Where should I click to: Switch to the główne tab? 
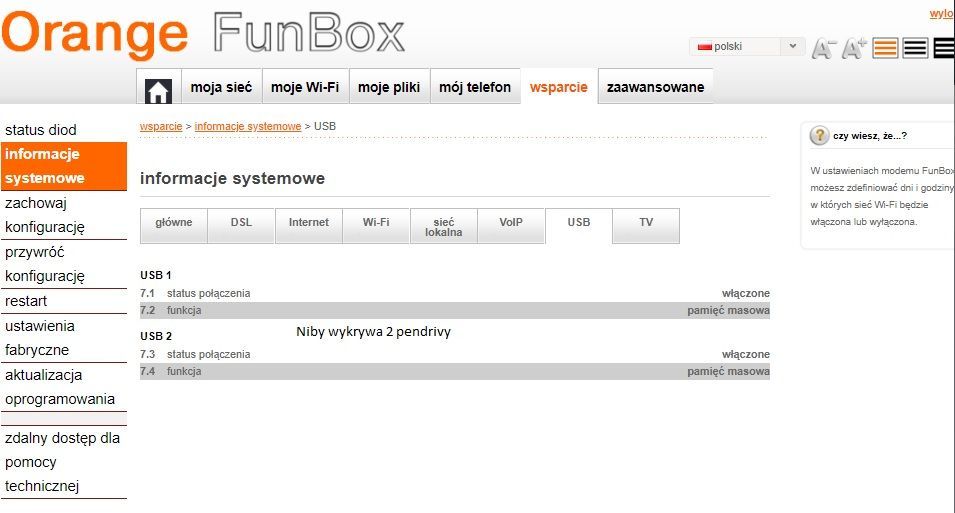[x=174, y=225]
